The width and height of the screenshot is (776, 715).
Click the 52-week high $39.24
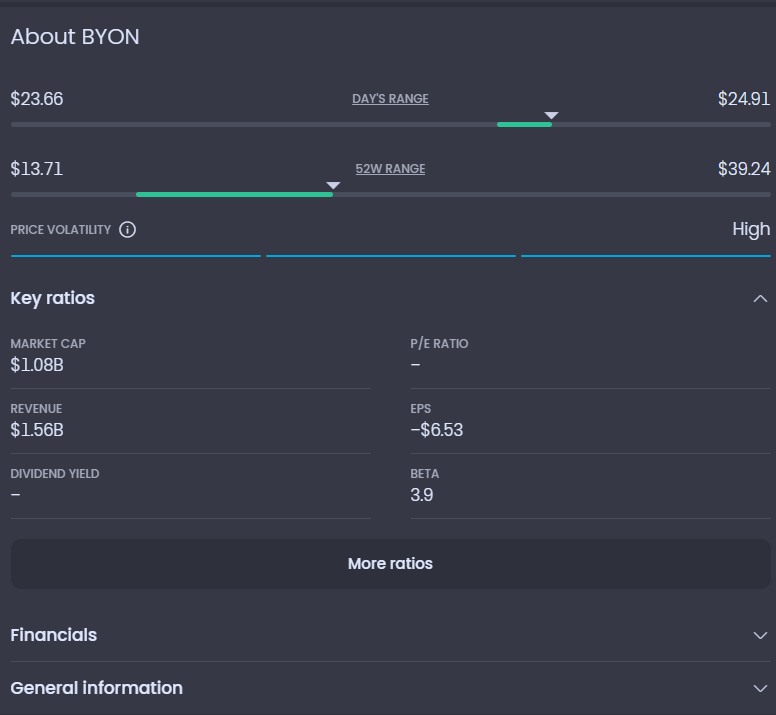pyautogui.click(x=744, y=169)
